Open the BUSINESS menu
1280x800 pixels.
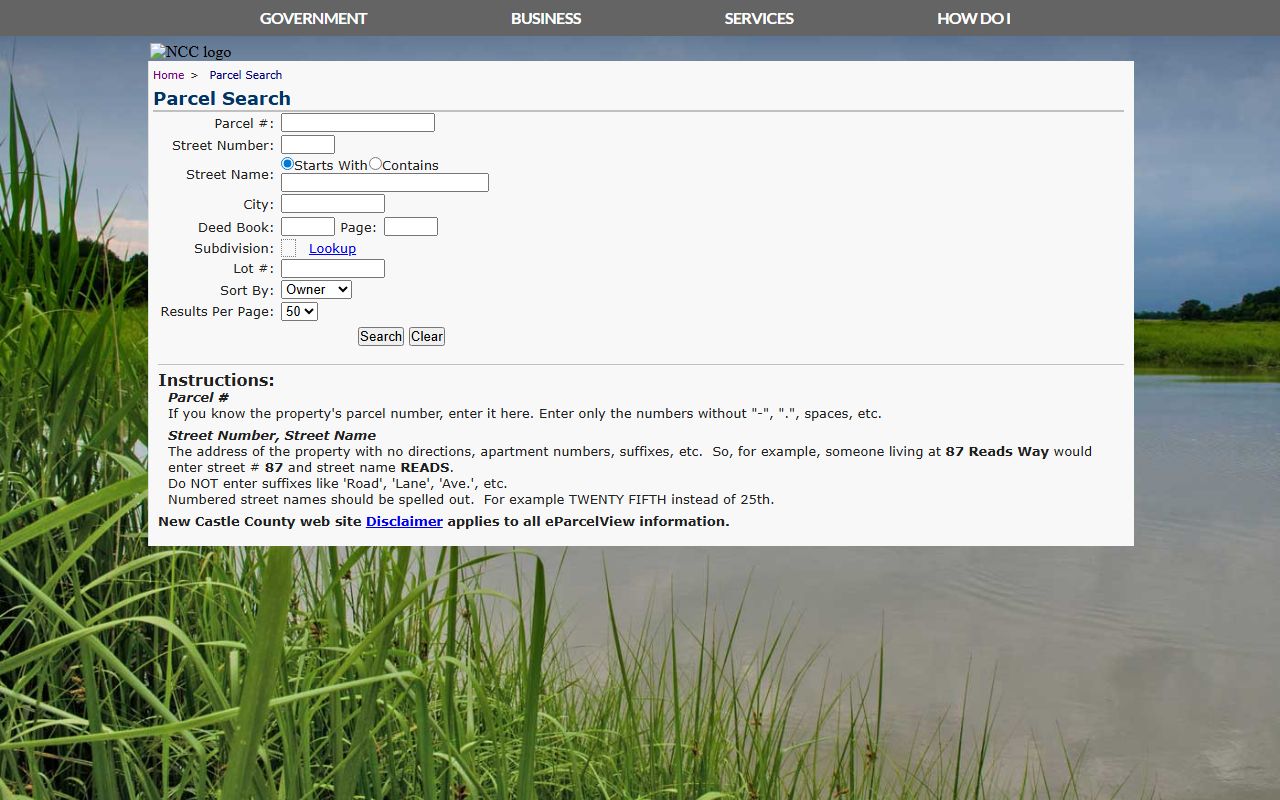tap(546, 18)
